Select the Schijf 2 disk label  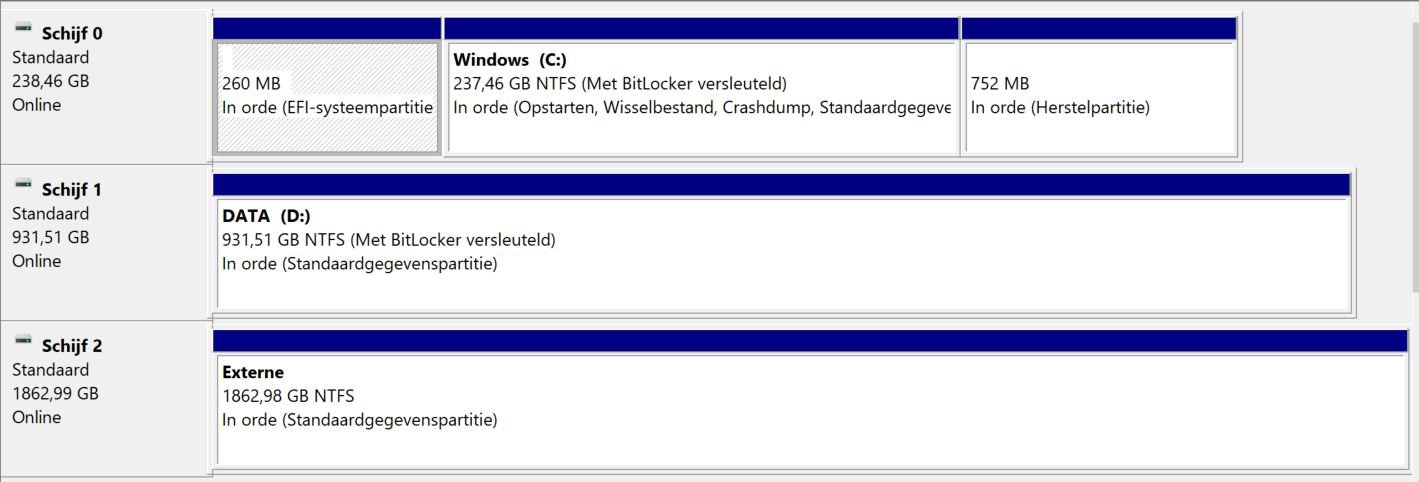[x=71, y=346]
